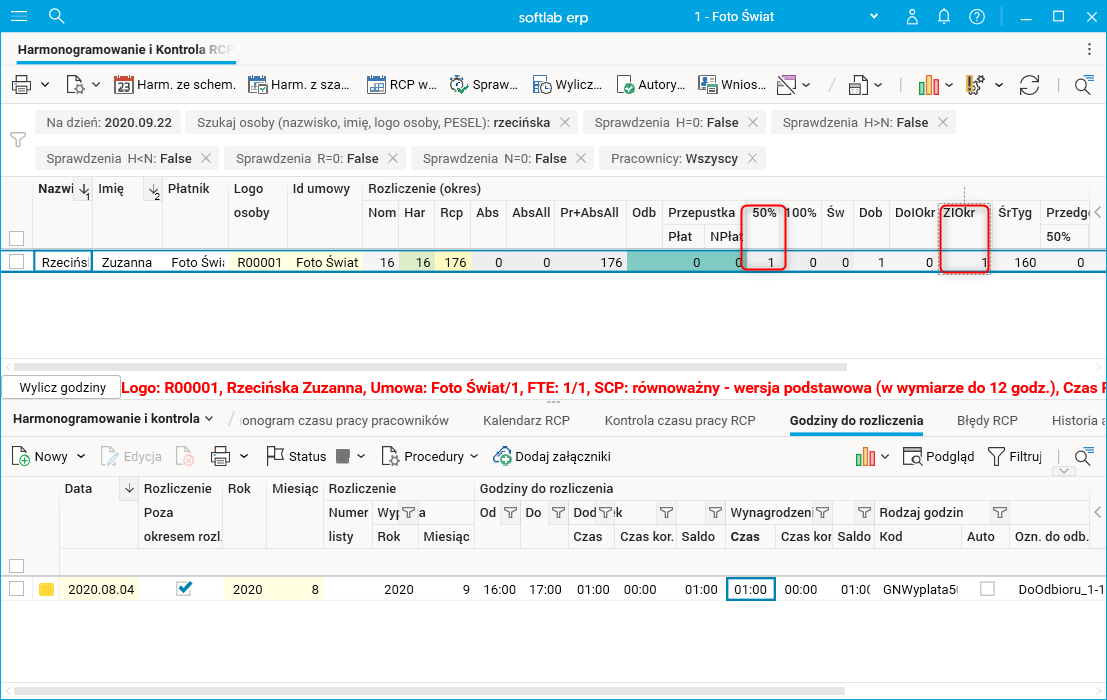1107x700 pixels.
Task: Open the vertical three-dots options menu
Action: (1089, 49)
